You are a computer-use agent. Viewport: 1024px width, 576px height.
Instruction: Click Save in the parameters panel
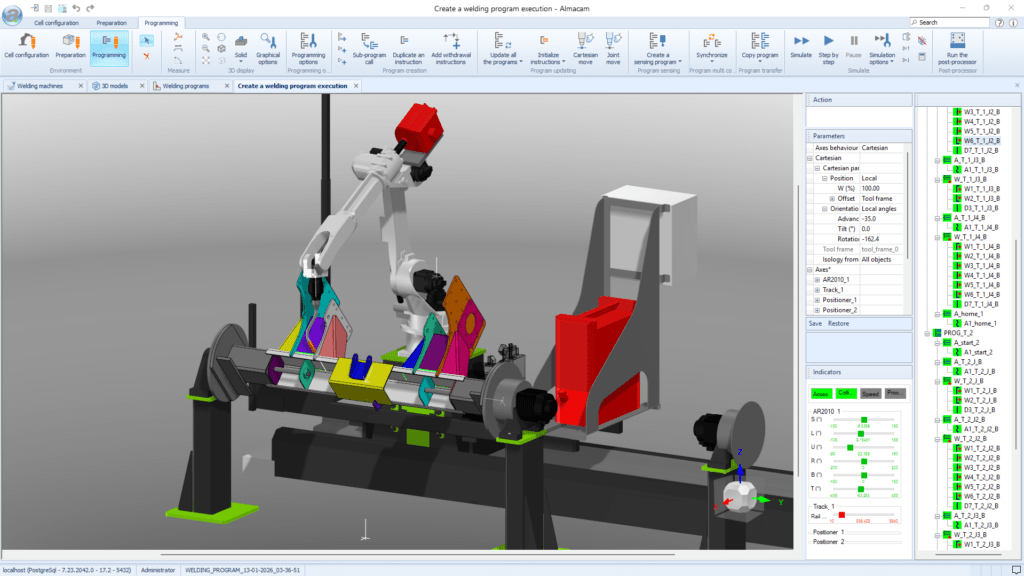[816, 323]
